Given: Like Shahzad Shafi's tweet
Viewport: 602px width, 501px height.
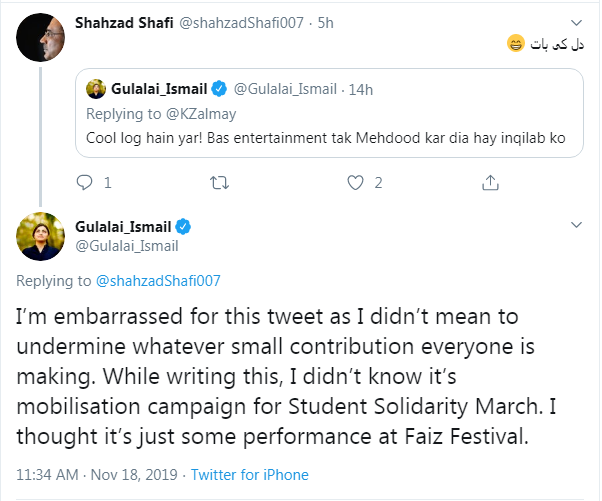Looking at the screenshot, I should click(354, 183).
